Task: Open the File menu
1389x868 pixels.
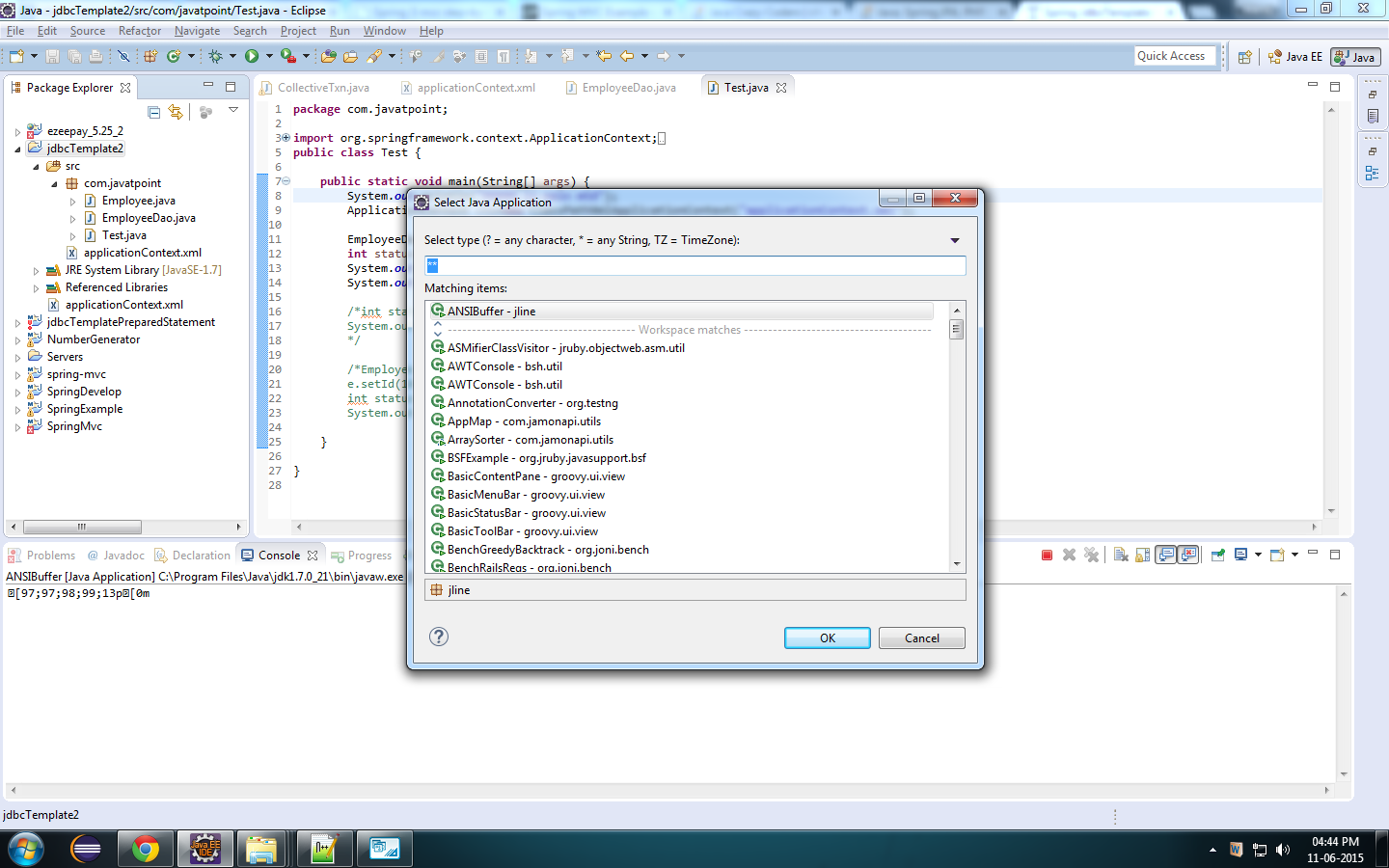Action: (15, 31)
